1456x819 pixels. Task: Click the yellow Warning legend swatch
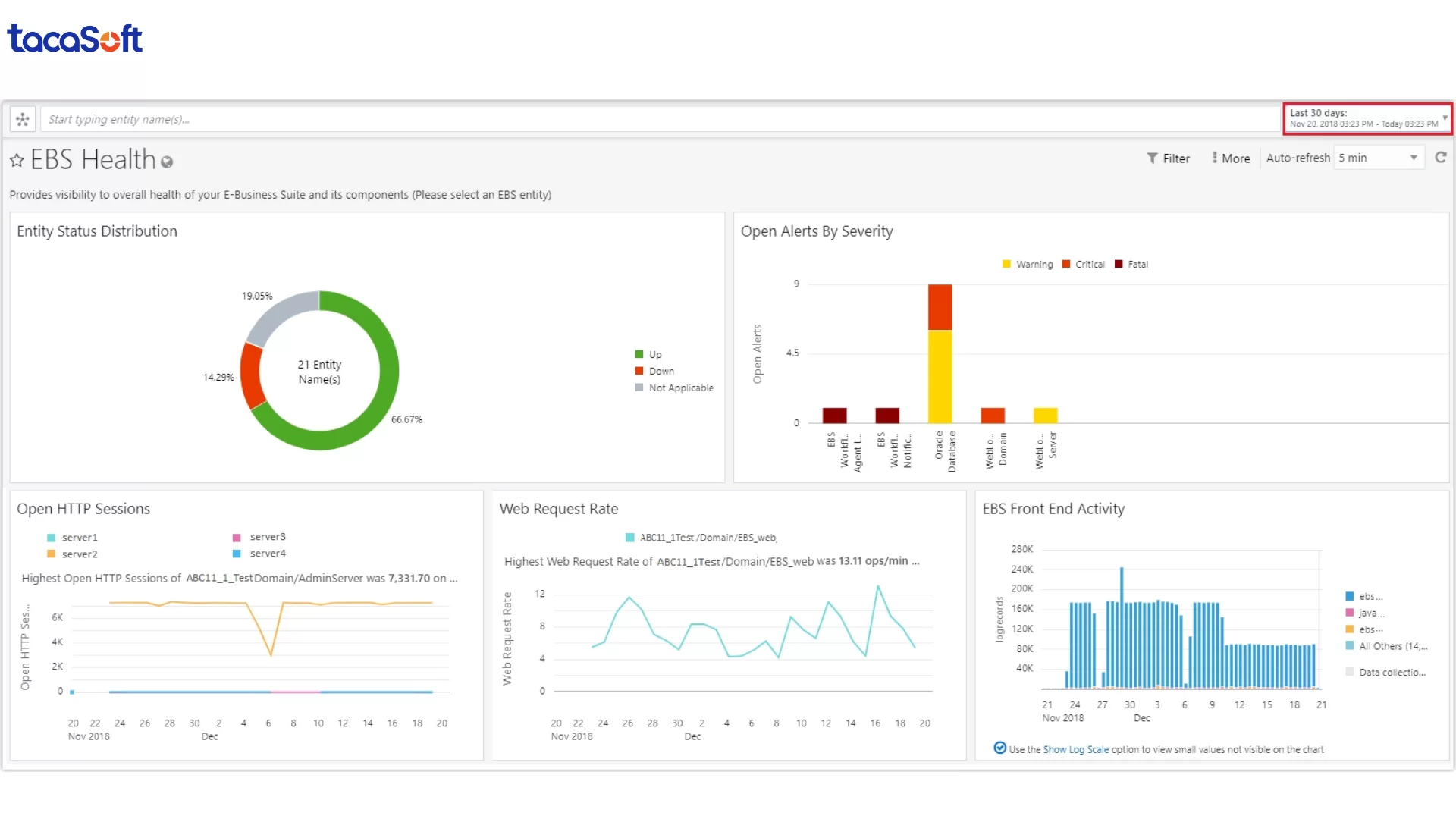(x=1006, y=265)
